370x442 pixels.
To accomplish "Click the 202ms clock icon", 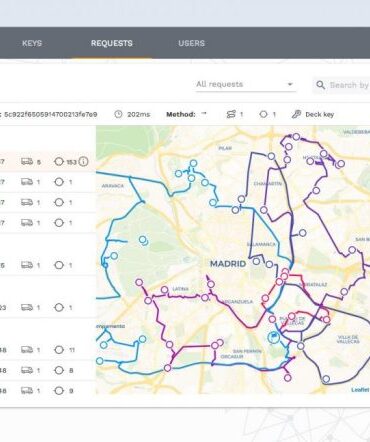I will (118, 114).
